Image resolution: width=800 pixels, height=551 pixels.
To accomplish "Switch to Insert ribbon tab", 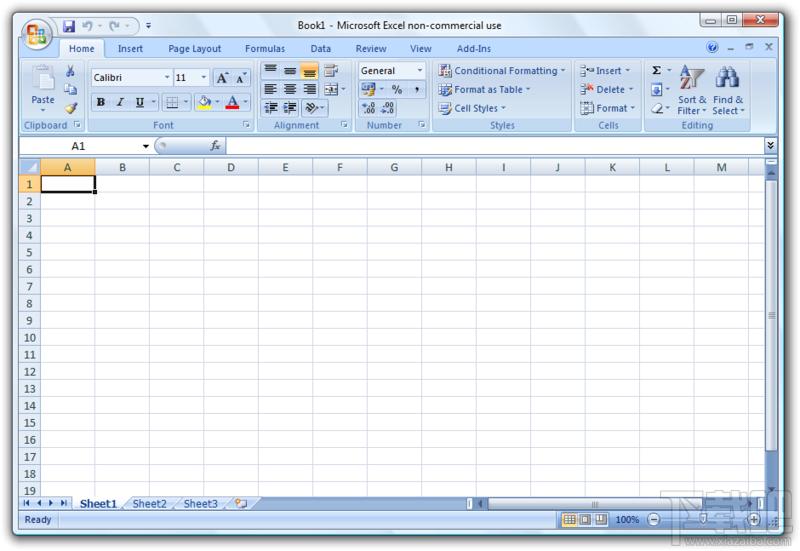I will pyautogui.click(x=130, y=48).
